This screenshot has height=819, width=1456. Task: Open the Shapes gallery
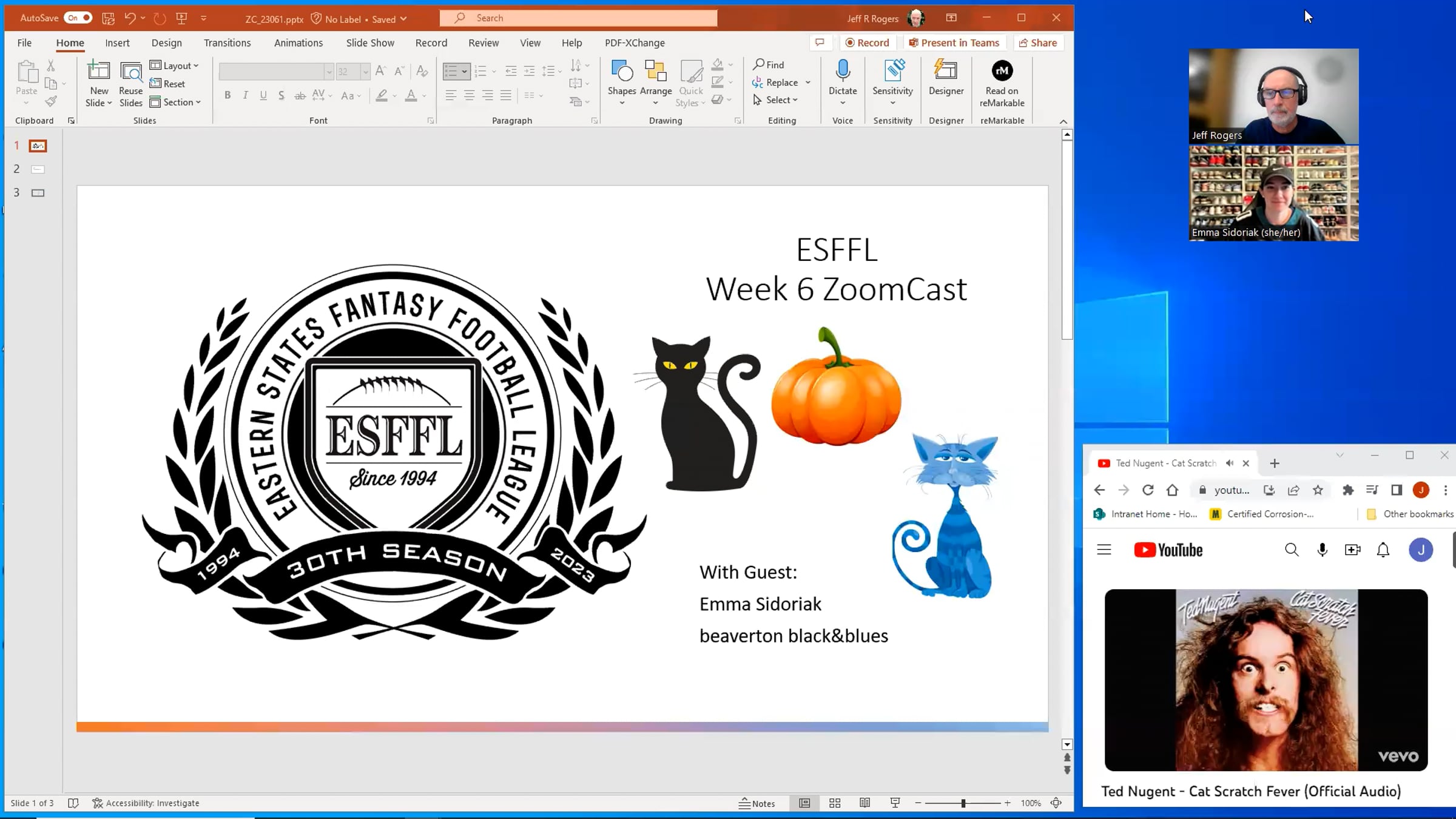[622, 83]
